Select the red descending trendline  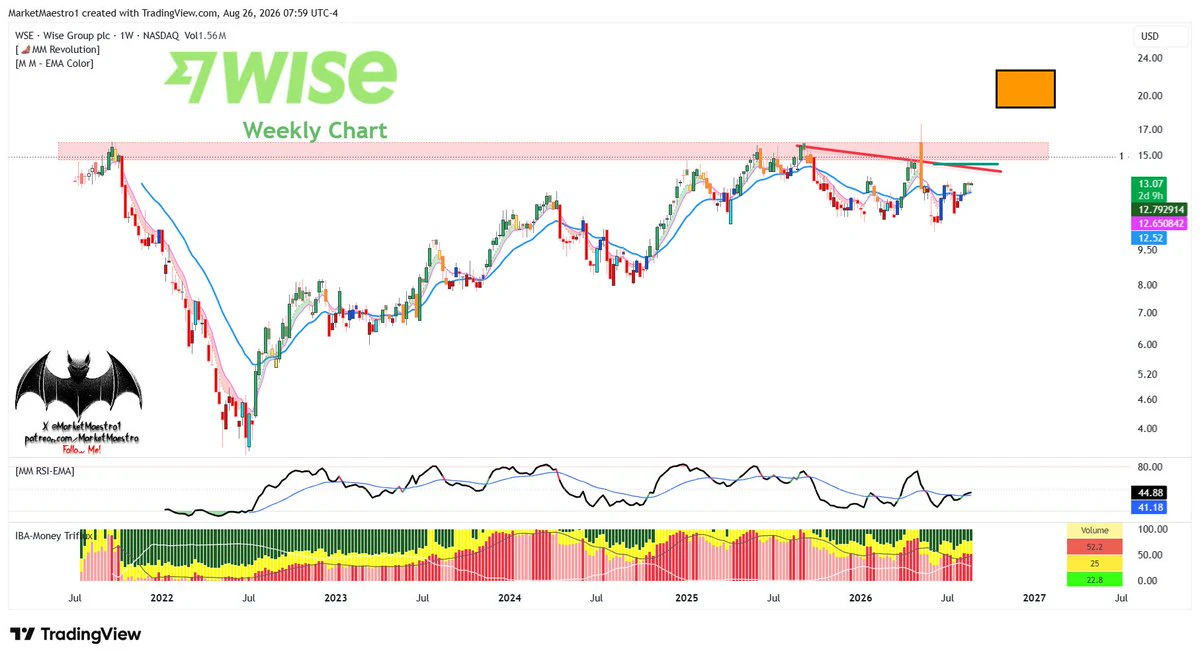pos(900,159)
